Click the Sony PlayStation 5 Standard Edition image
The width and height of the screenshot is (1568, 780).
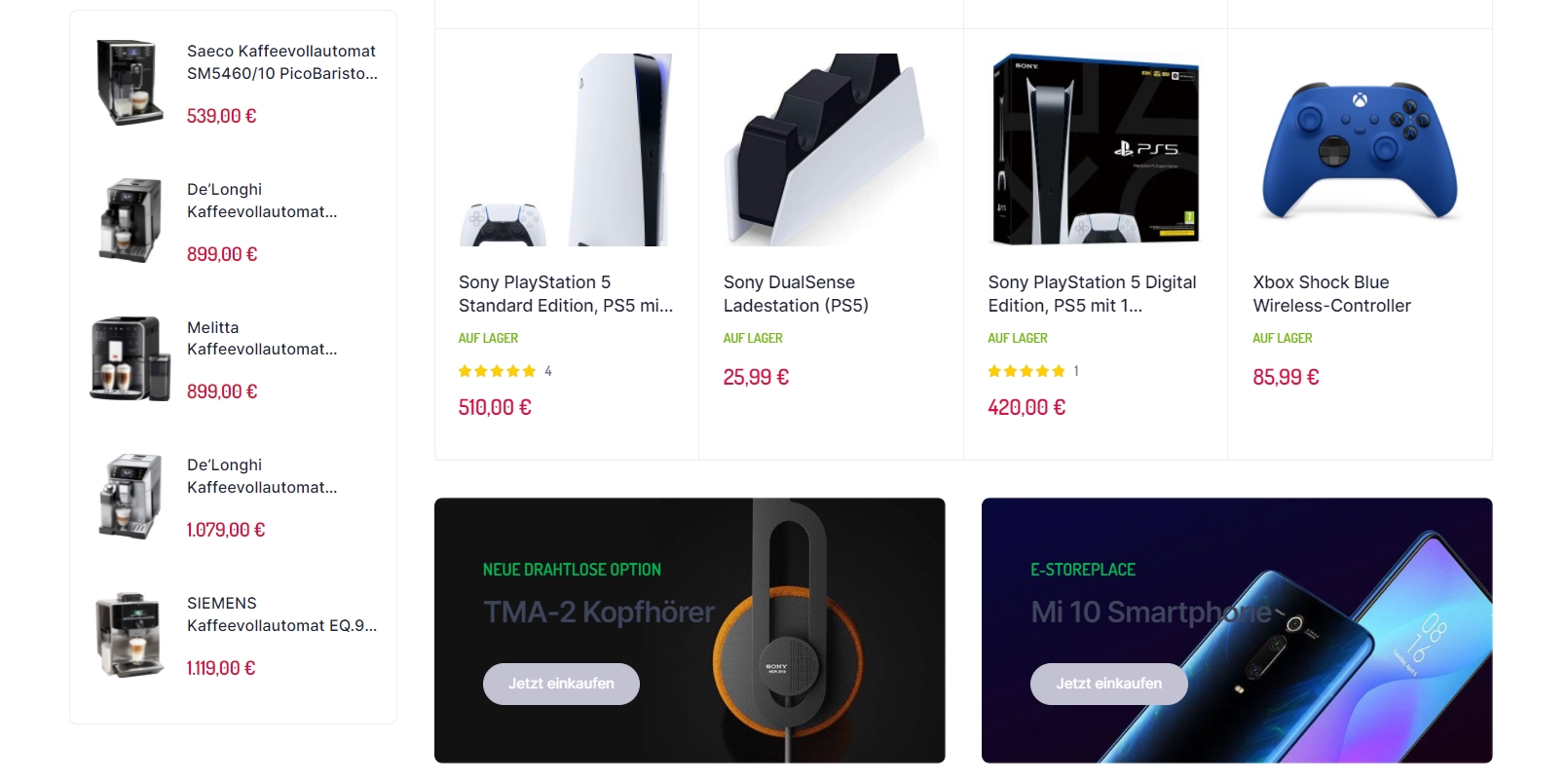coord(566,150)
